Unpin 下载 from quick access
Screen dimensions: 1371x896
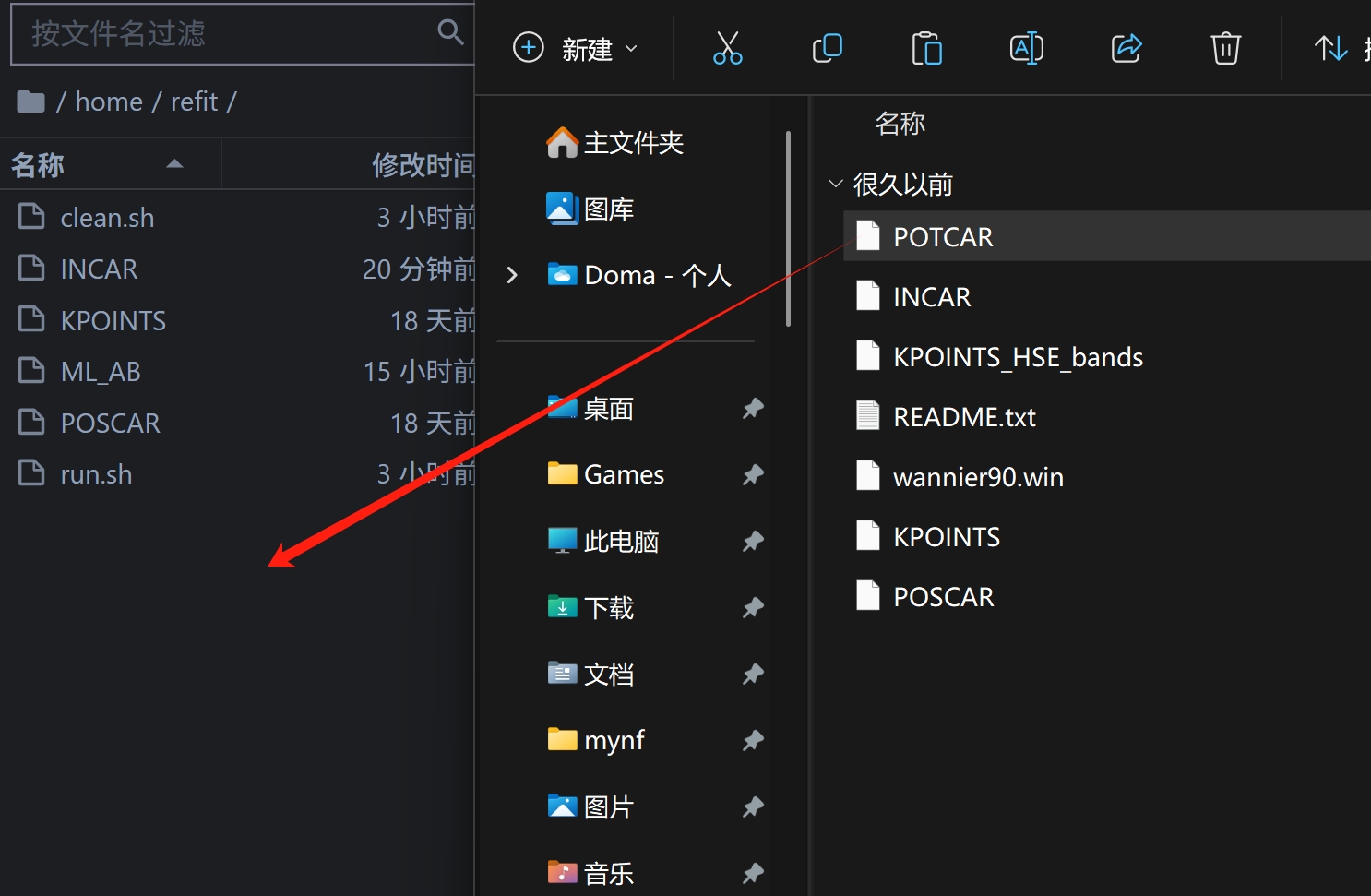[753, 607]
